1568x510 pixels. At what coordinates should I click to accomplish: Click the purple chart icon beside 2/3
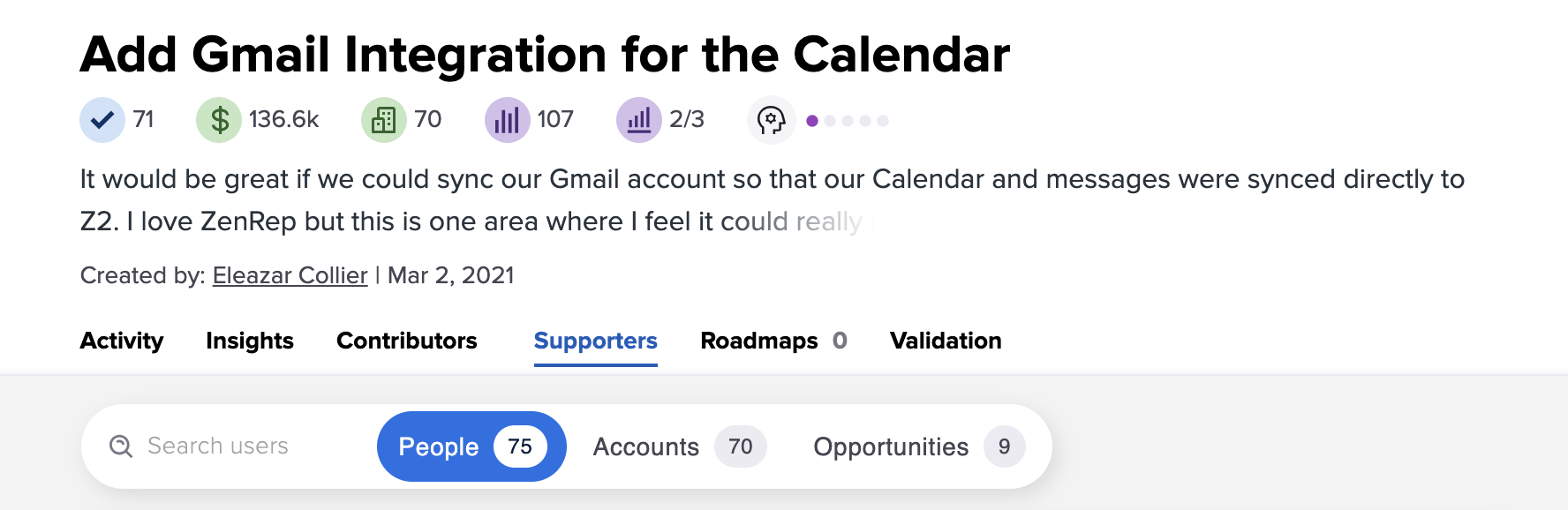[x=639, y=120]
